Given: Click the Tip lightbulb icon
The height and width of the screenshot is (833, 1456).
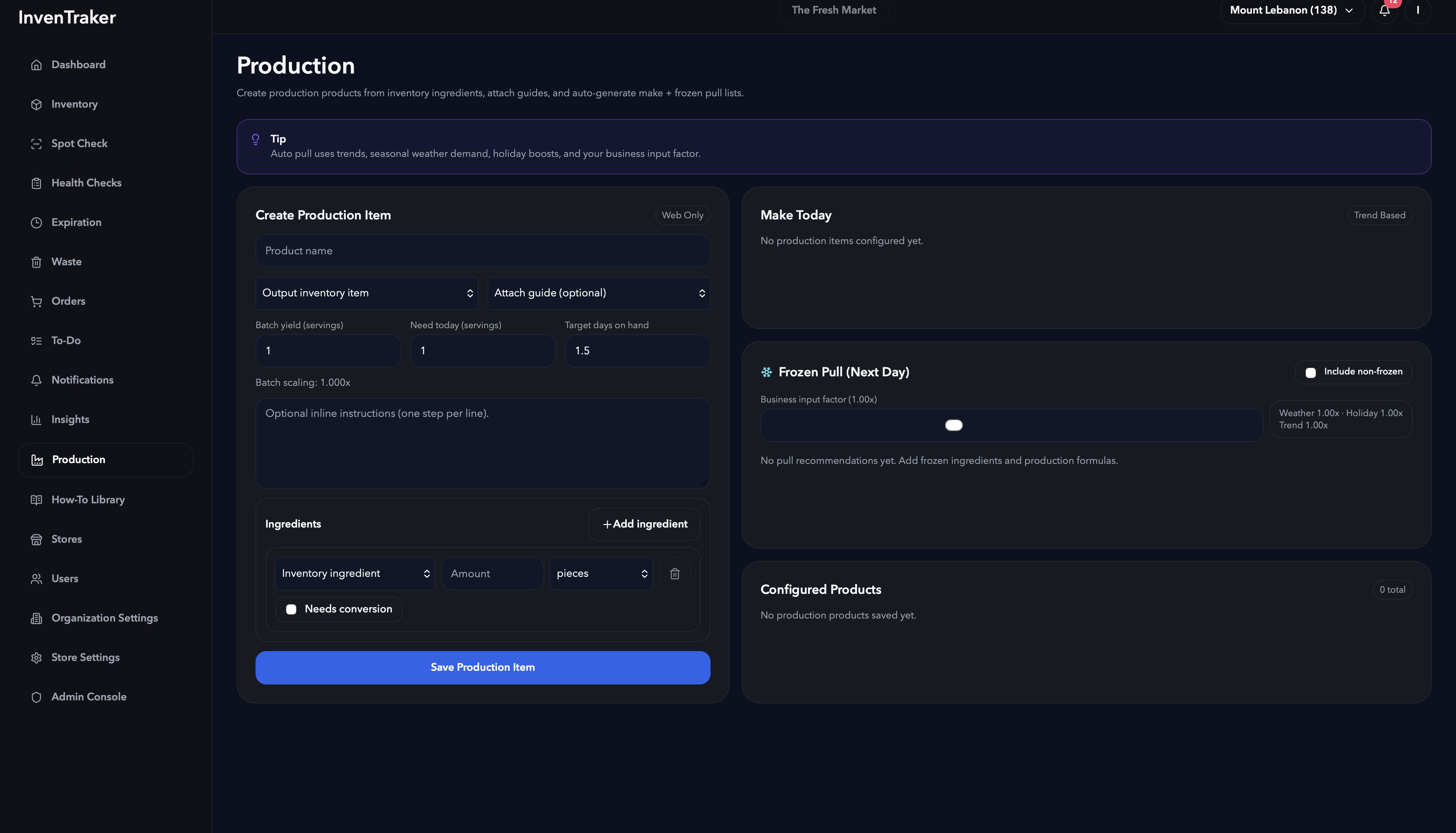Looking at the screenshot, I should pos(255,139).
